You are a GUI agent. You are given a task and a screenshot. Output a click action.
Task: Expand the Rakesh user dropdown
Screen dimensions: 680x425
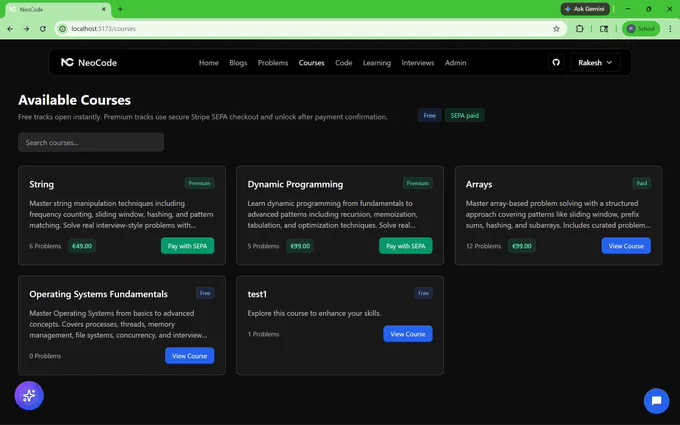[x=595, y=62]
